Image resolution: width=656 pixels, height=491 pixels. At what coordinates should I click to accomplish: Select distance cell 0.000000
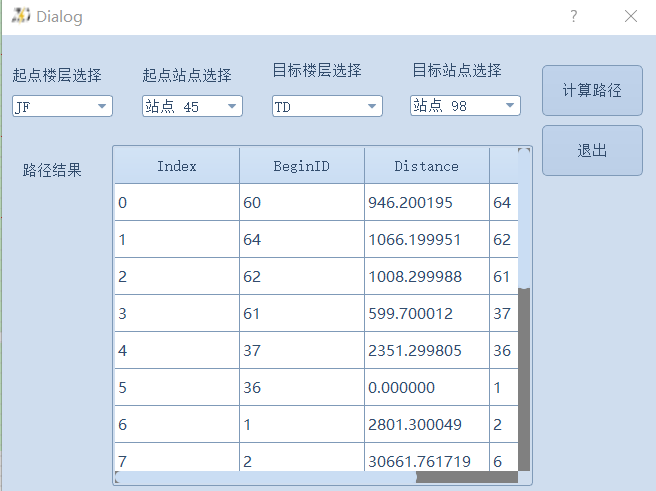[427, 387]
